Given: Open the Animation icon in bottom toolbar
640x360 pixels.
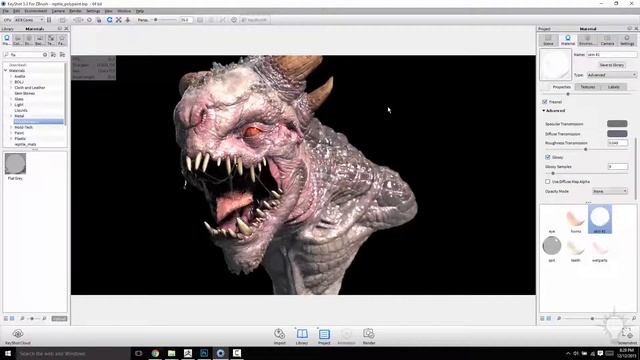Looking at the screenshot, I should tap(346, 334).
